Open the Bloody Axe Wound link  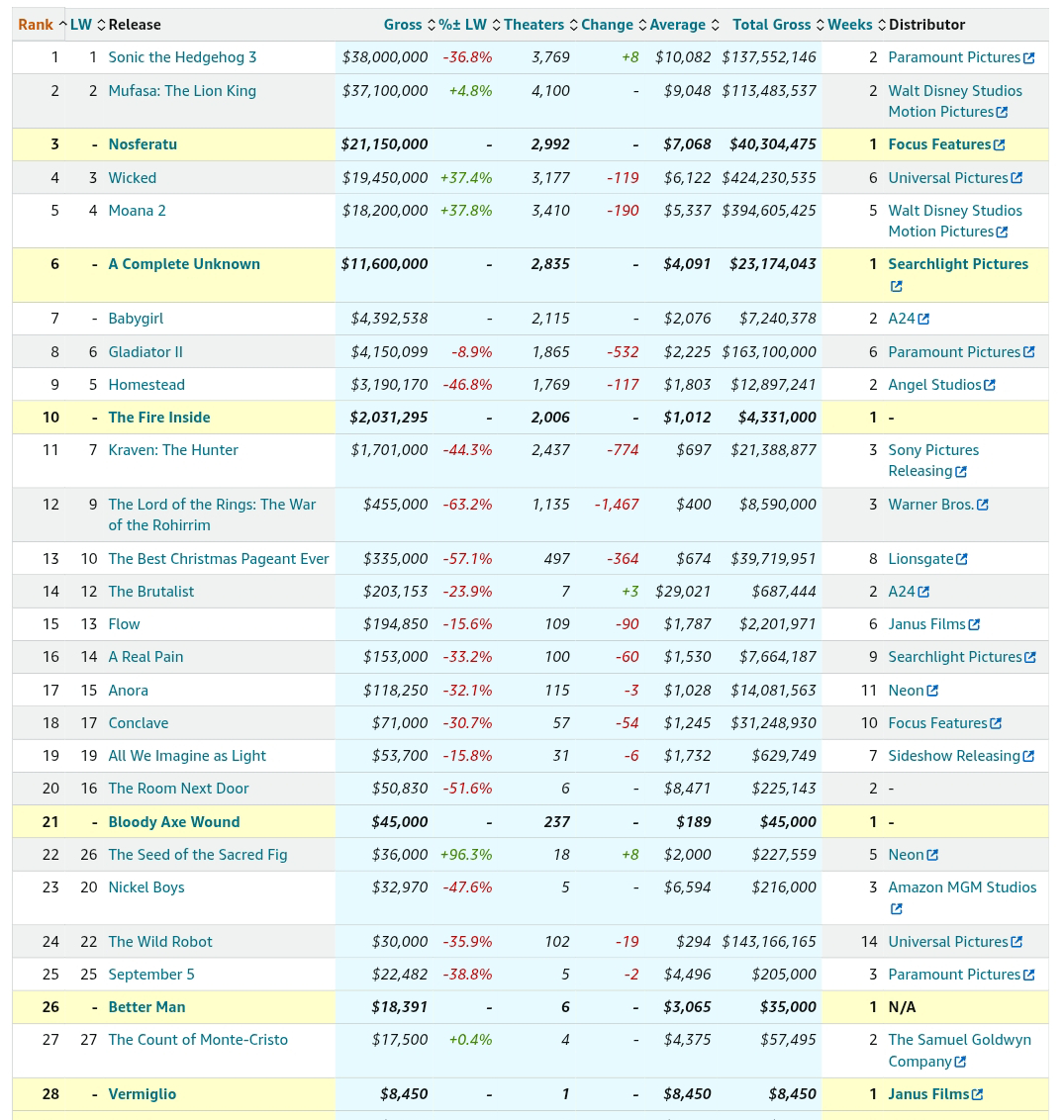click(174, 822)
